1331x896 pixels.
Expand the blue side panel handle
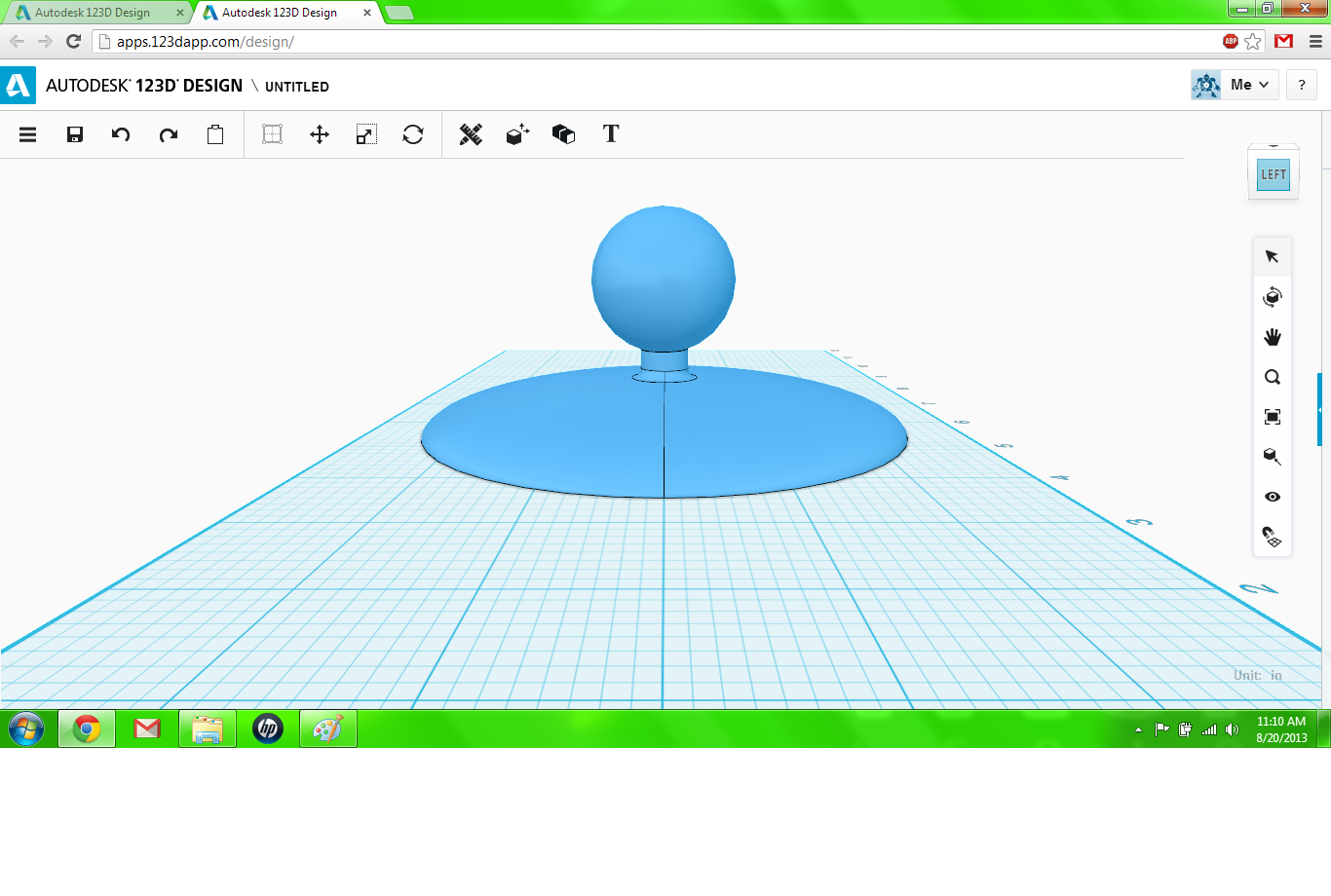1319,410
